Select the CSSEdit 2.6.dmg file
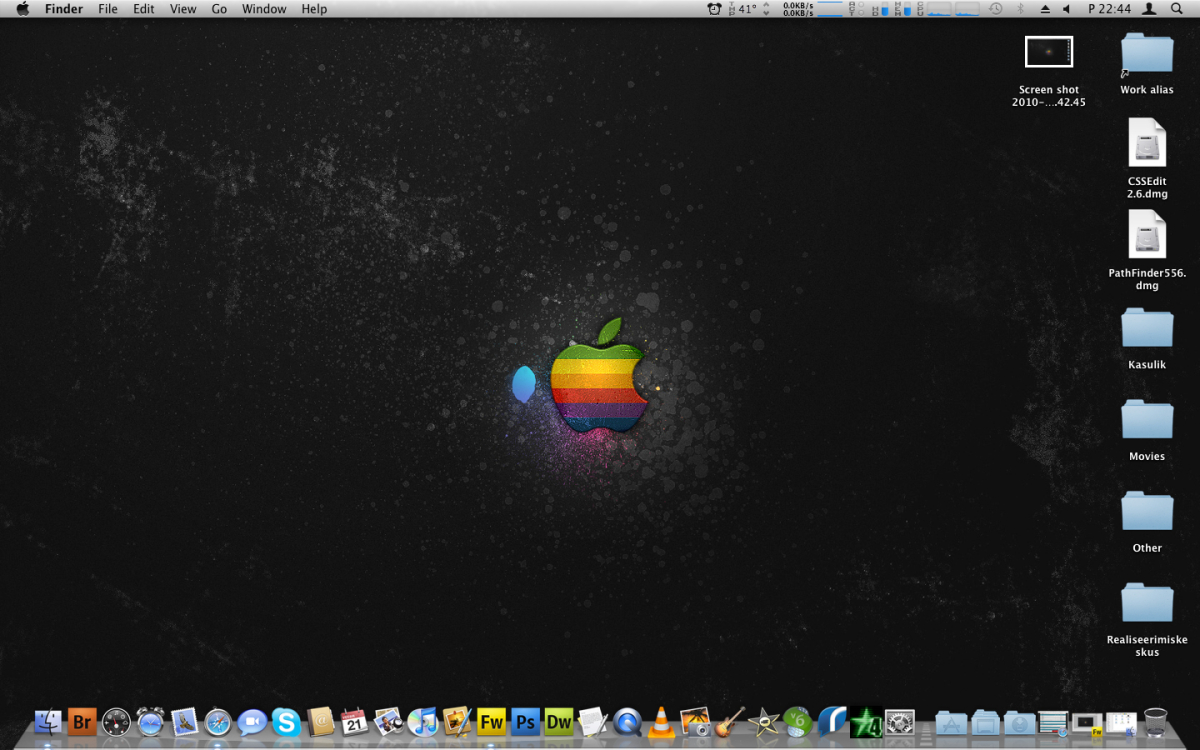 [x=1147, y=158]
